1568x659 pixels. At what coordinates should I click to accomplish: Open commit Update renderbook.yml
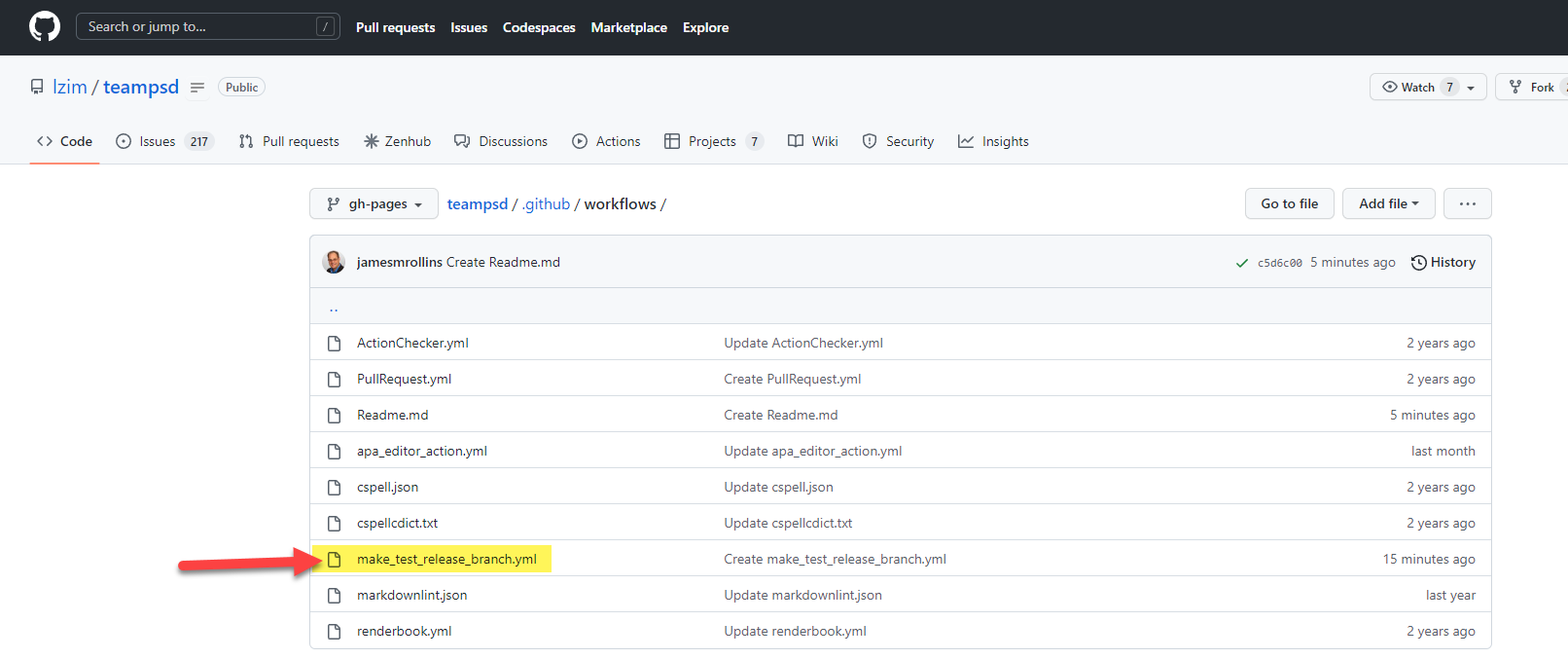795,631
